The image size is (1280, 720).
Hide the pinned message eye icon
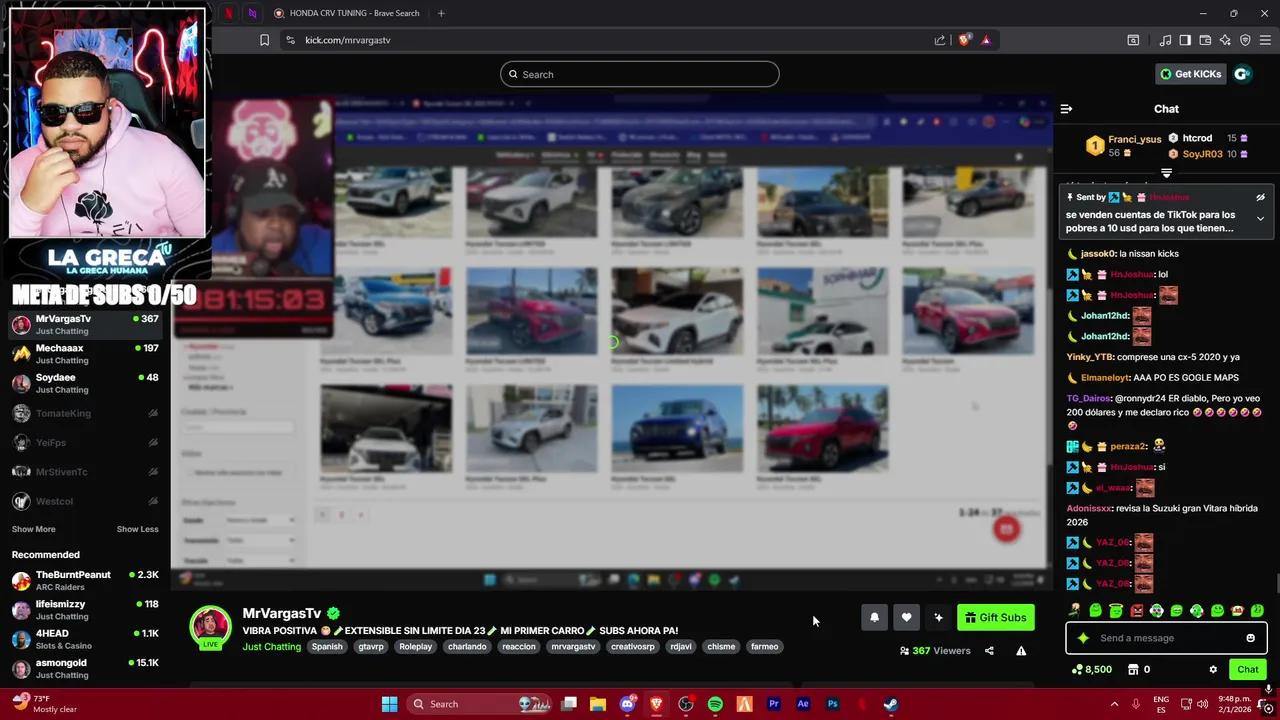(x=1260, y=198)
